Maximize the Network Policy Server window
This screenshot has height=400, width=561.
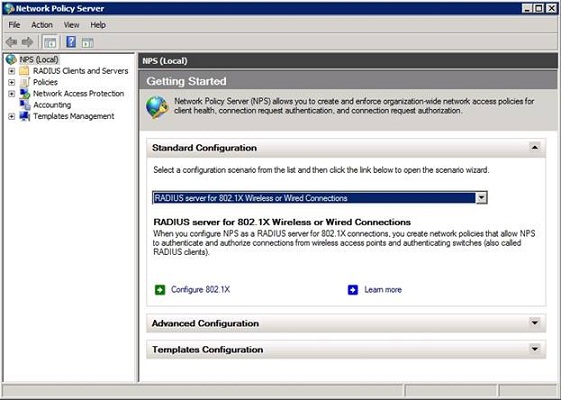539,8
